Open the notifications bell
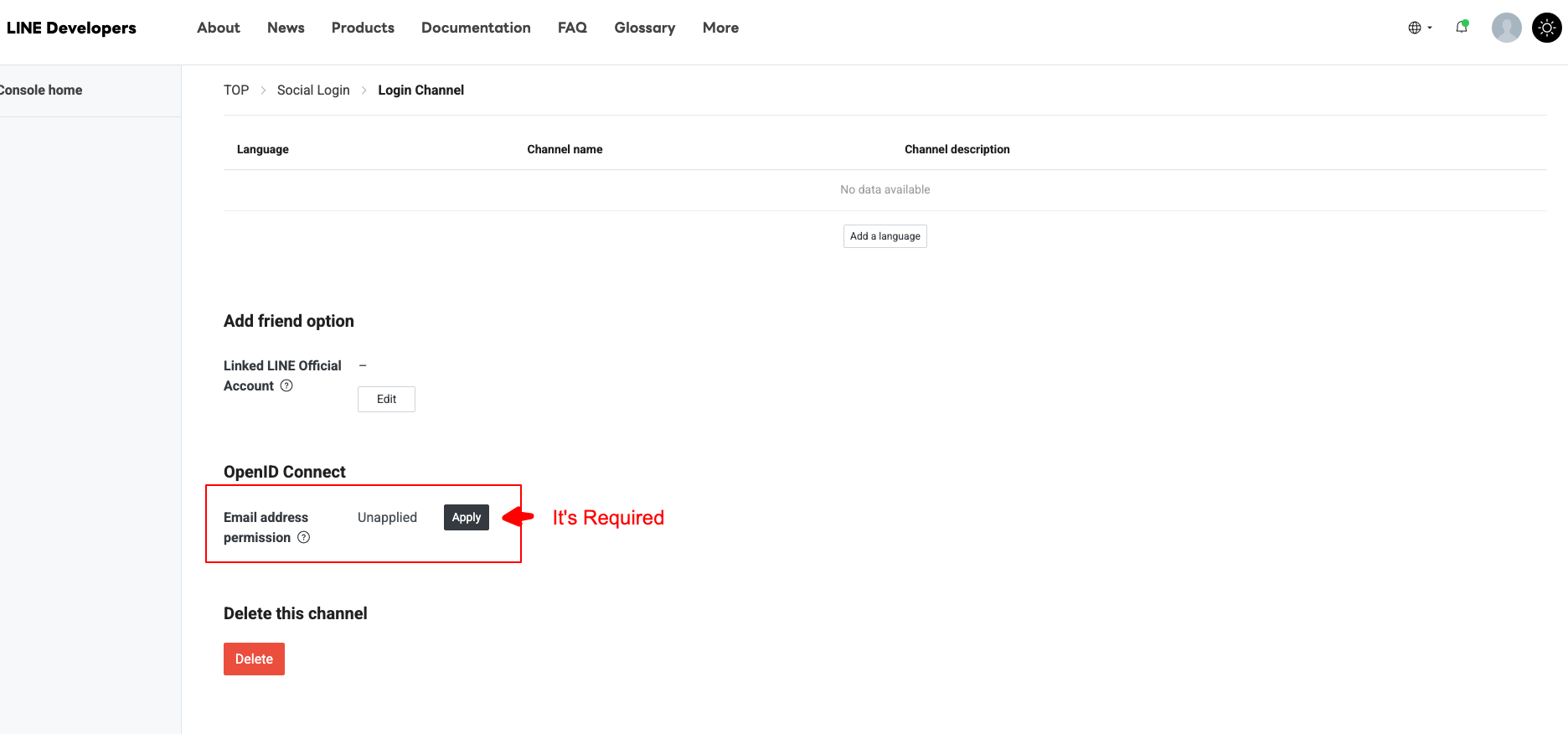 coord(1462,27)
